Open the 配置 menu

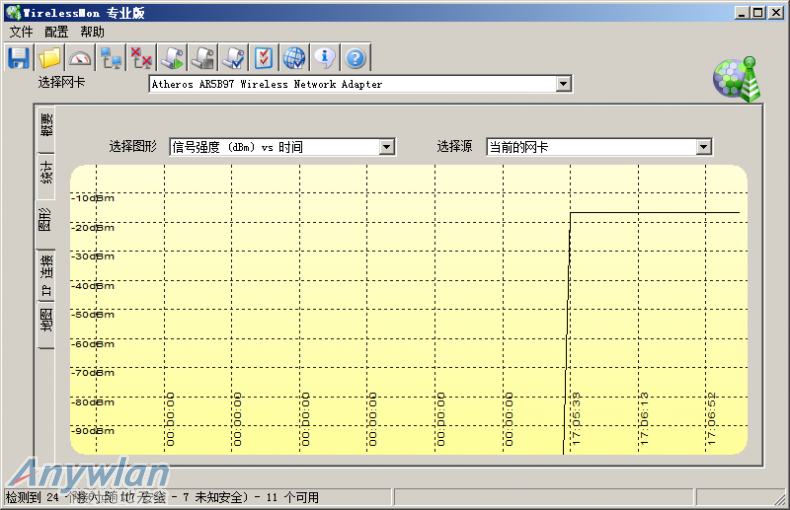(x=56, y=32)
